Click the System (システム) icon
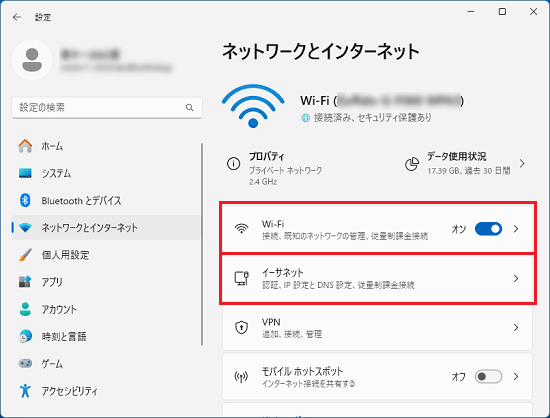This screenshot has width=550, height=418. (25, 173)
